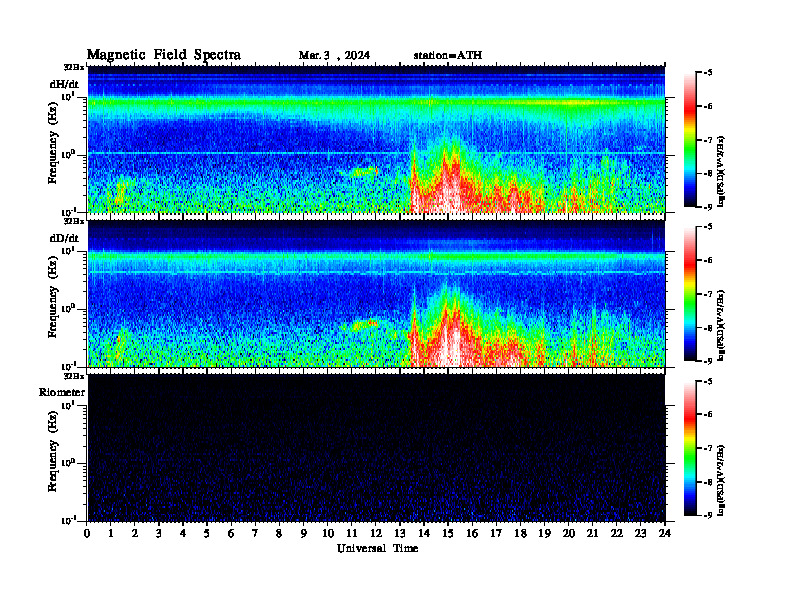Click hour 9 on the Universal Time axis

tap(304, 533)
